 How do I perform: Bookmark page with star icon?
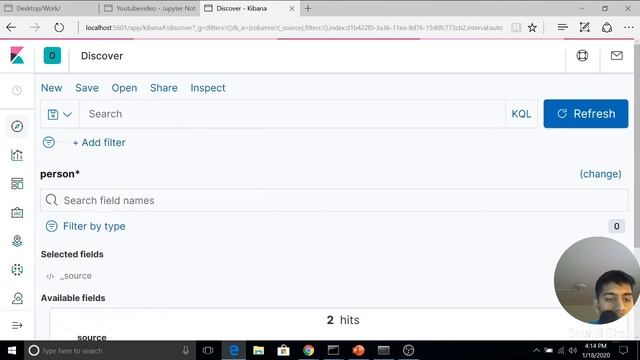[x=532, y=27]
